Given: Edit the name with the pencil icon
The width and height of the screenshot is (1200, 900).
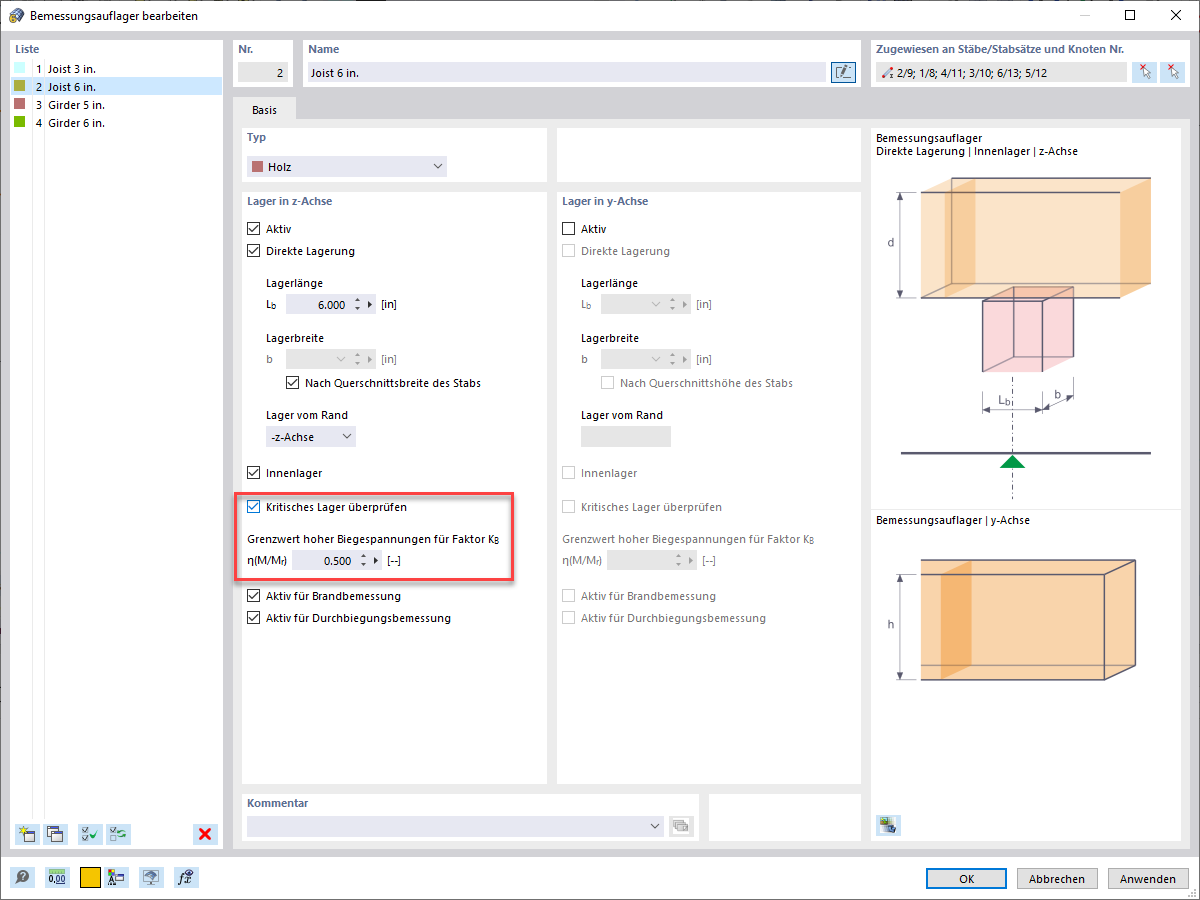Looking at the screenshot, I should point(843,72).
